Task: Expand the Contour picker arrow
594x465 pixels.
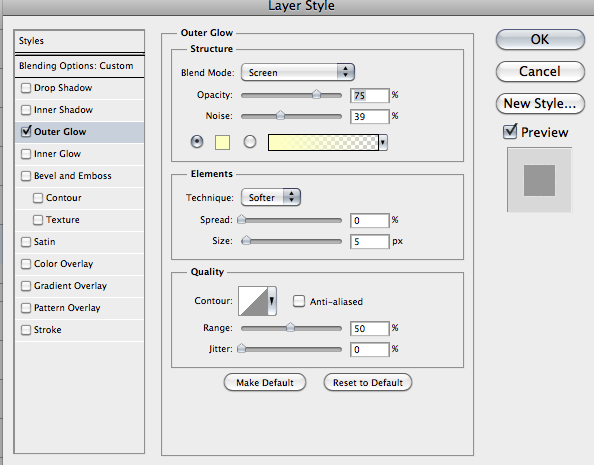Action: pyautogui.click(x=272, y=301)
